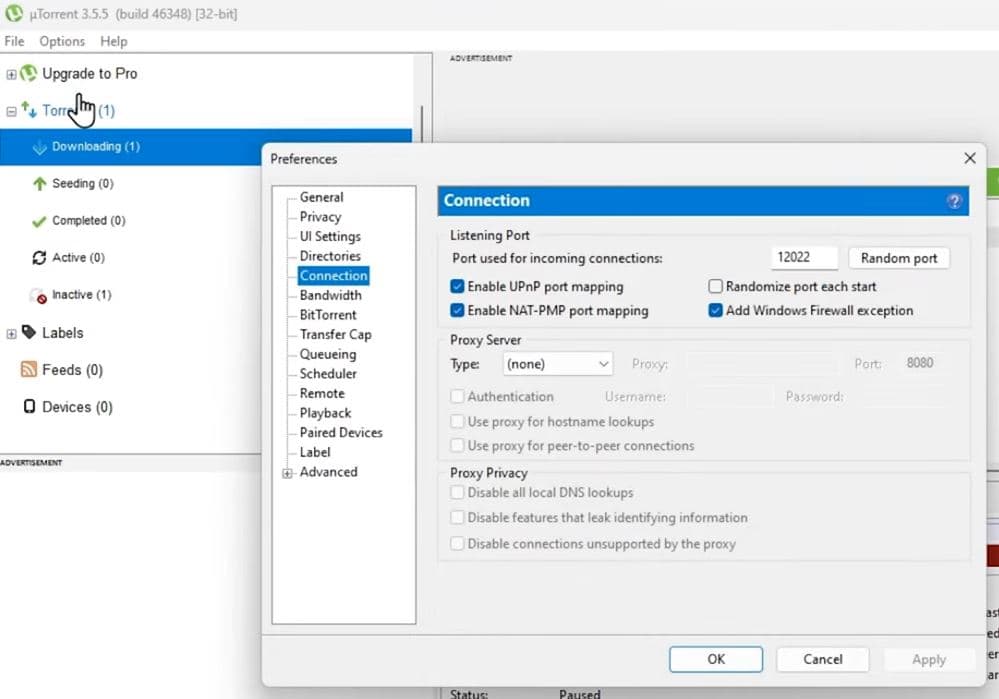This screenshot has height=699, width=999.
Task: Click the Random port button
Action: [x=898, y=258]
